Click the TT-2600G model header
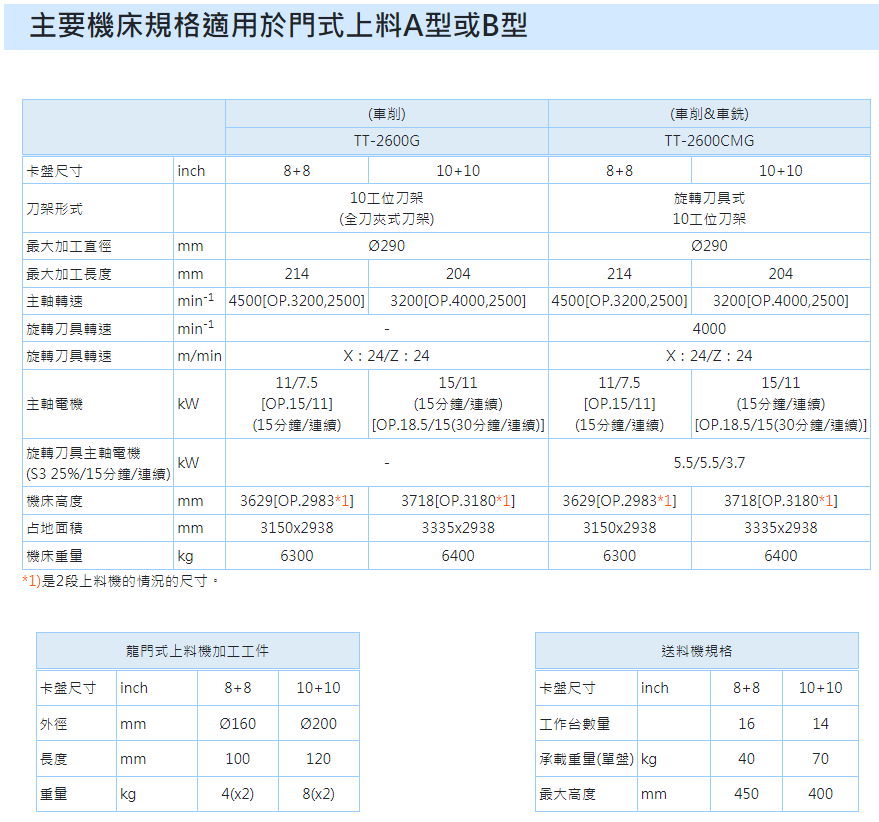 [387, 141]
